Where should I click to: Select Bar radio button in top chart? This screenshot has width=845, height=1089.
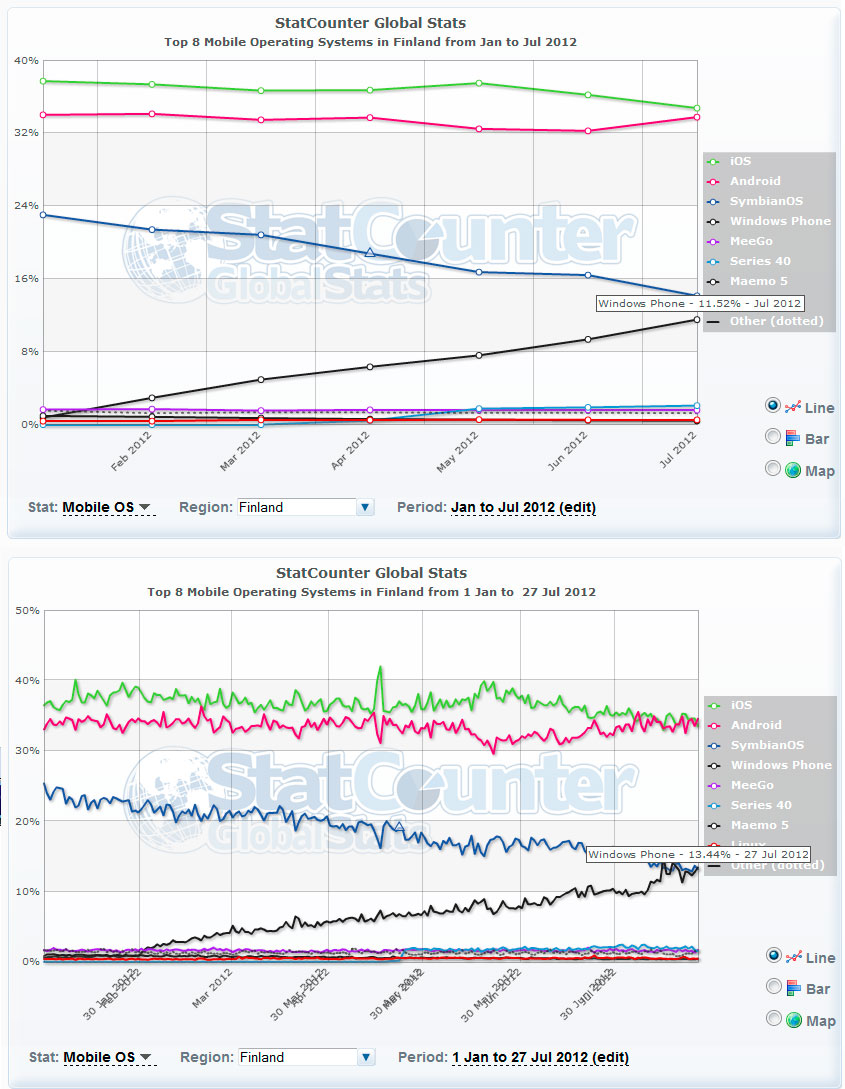(x=772, y=437)
